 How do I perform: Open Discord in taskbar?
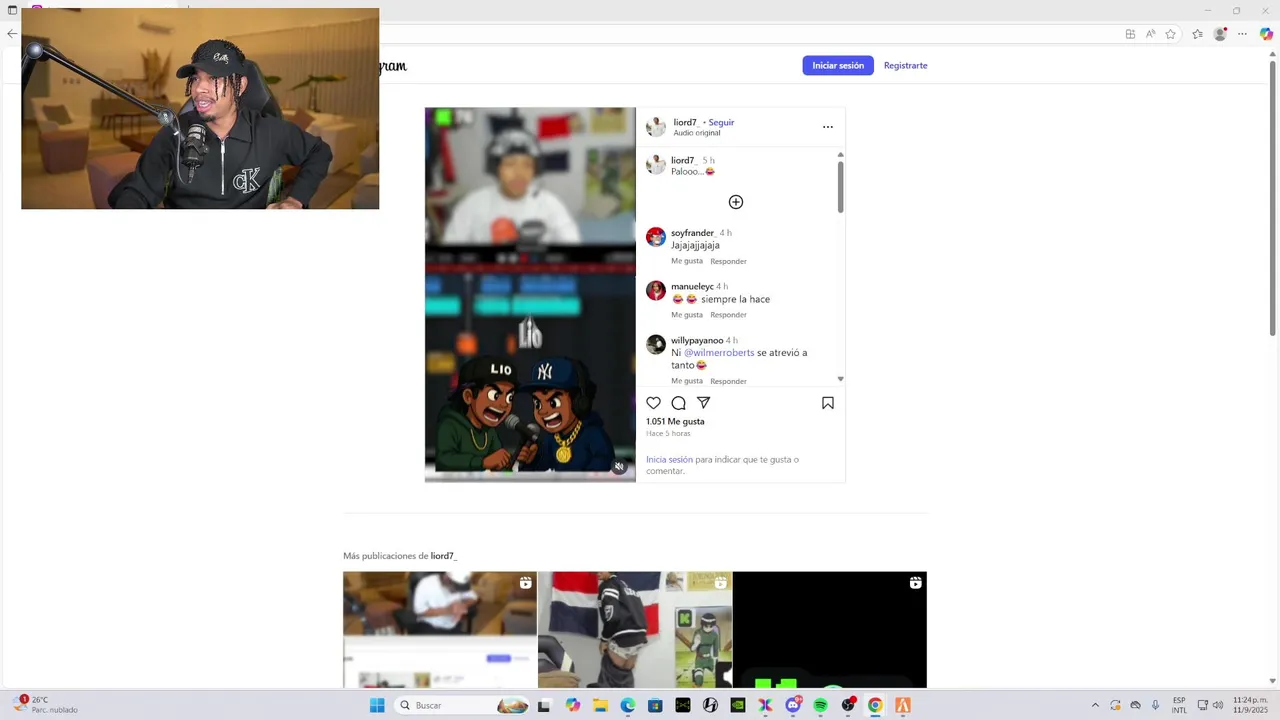pyautogui.click(x=793, y=705)
